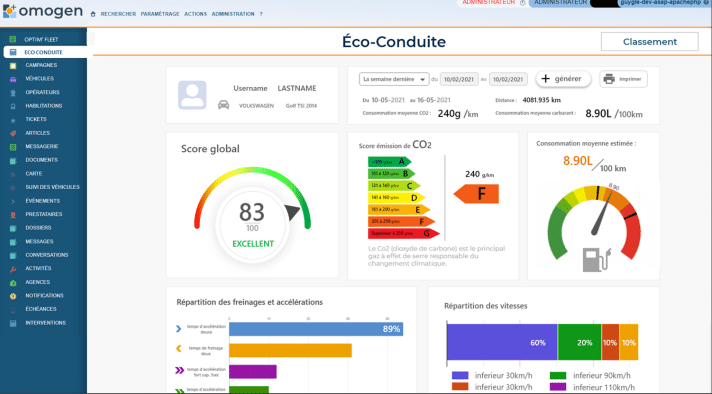Click the orange 'temps de freinage doux' bar
The width and height of the screenshot is (712, 394).
point(291,350)
